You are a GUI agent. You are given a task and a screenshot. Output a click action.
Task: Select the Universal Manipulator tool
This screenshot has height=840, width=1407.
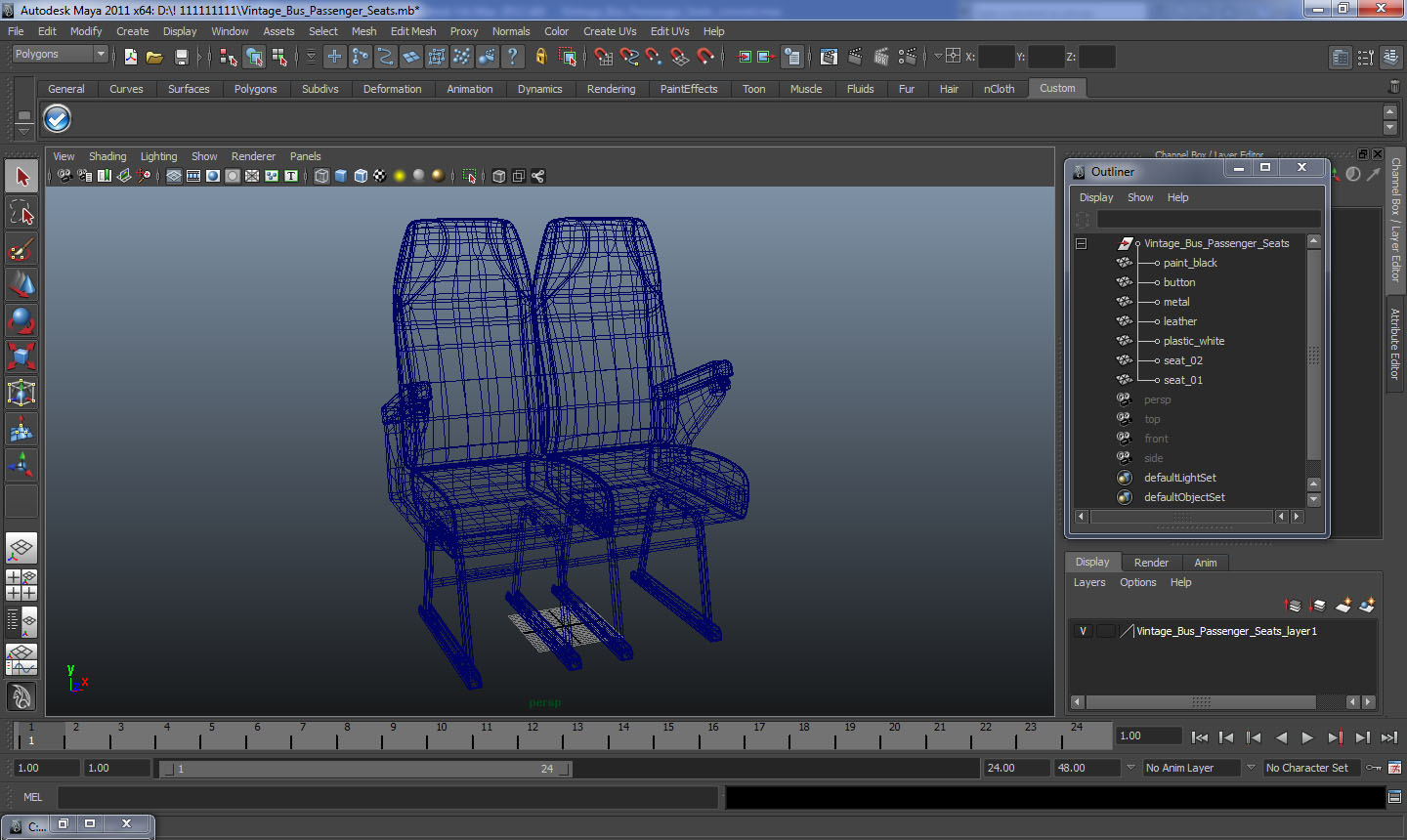click(21, 394)
